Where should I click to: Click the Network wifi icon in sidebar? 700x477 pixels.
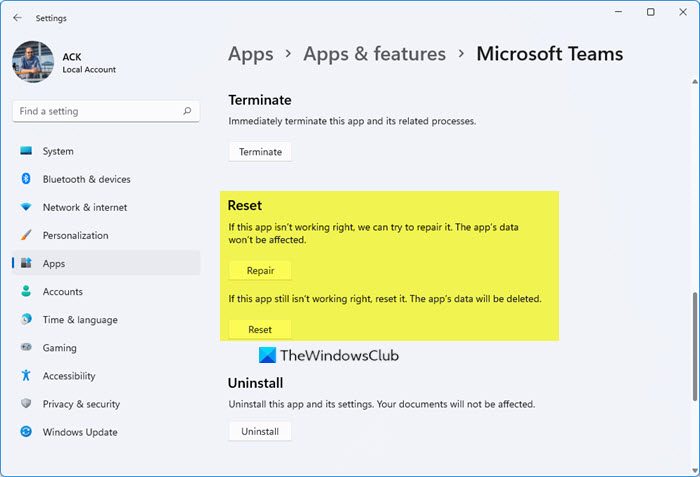tap(26, 207)
